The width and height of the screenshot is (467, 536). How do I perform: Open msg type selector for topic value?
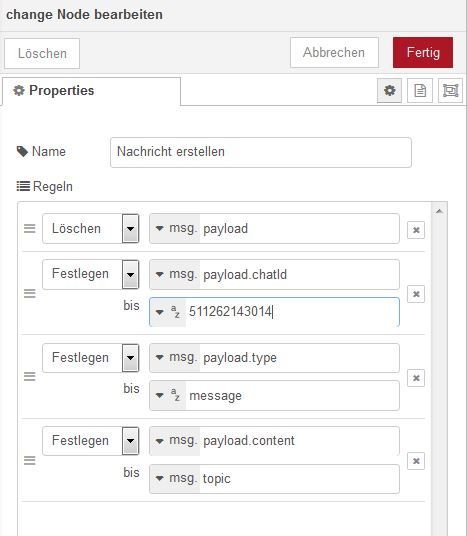tap(175, 479)
